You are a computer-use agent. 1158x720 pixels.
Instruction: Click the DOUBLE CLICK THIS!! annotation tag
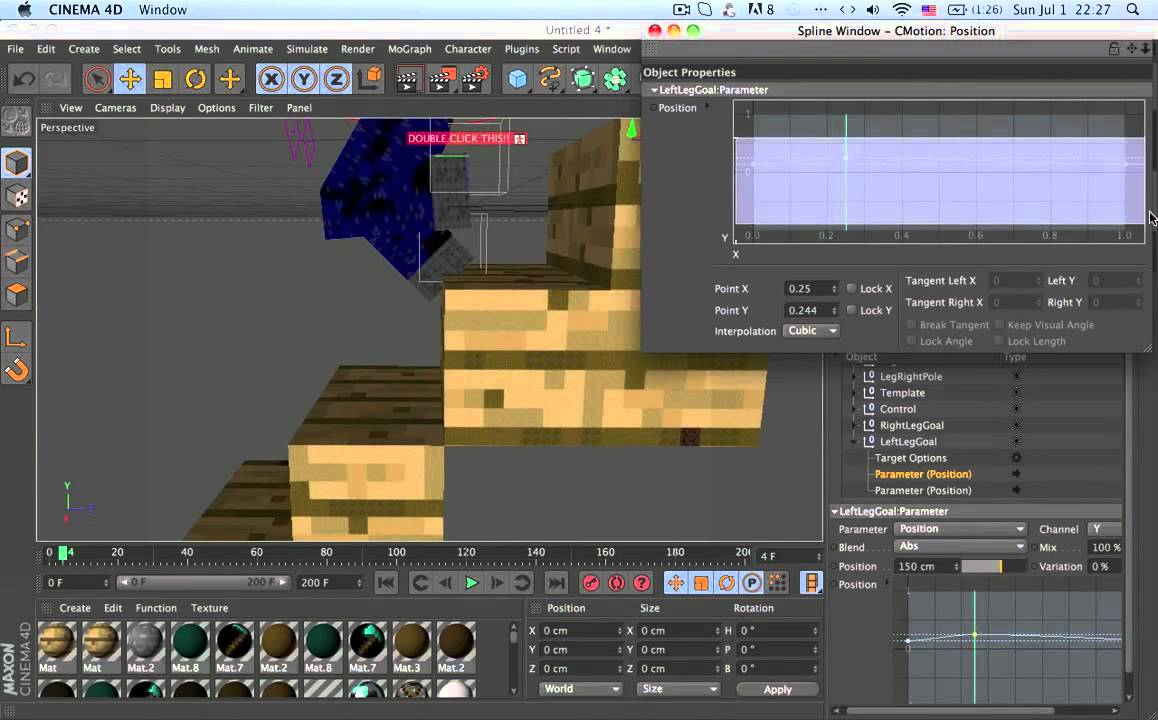466,138
